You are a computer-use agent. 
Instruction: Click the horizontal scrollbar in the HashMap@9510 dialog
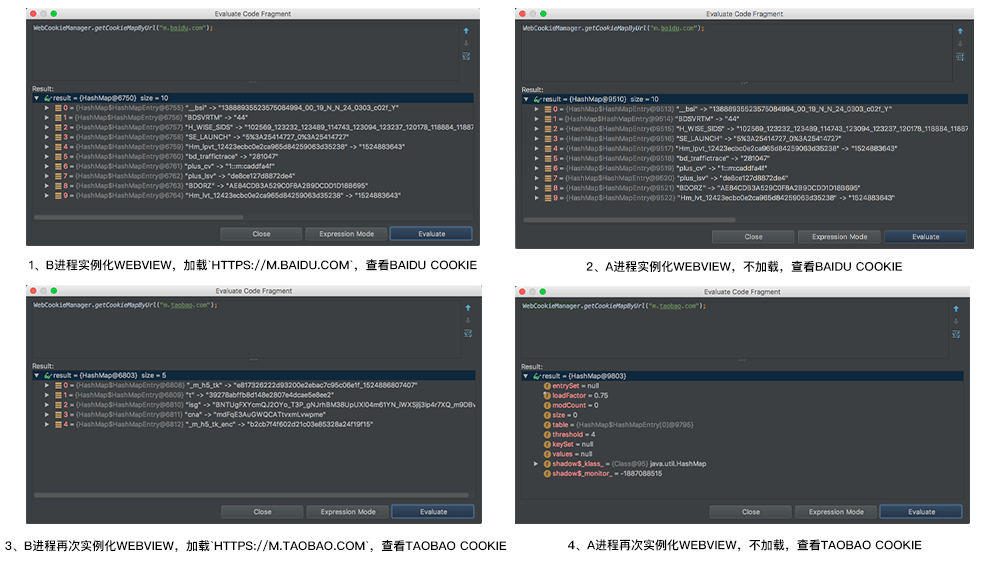pyautogui.click(x=629, y=220)
